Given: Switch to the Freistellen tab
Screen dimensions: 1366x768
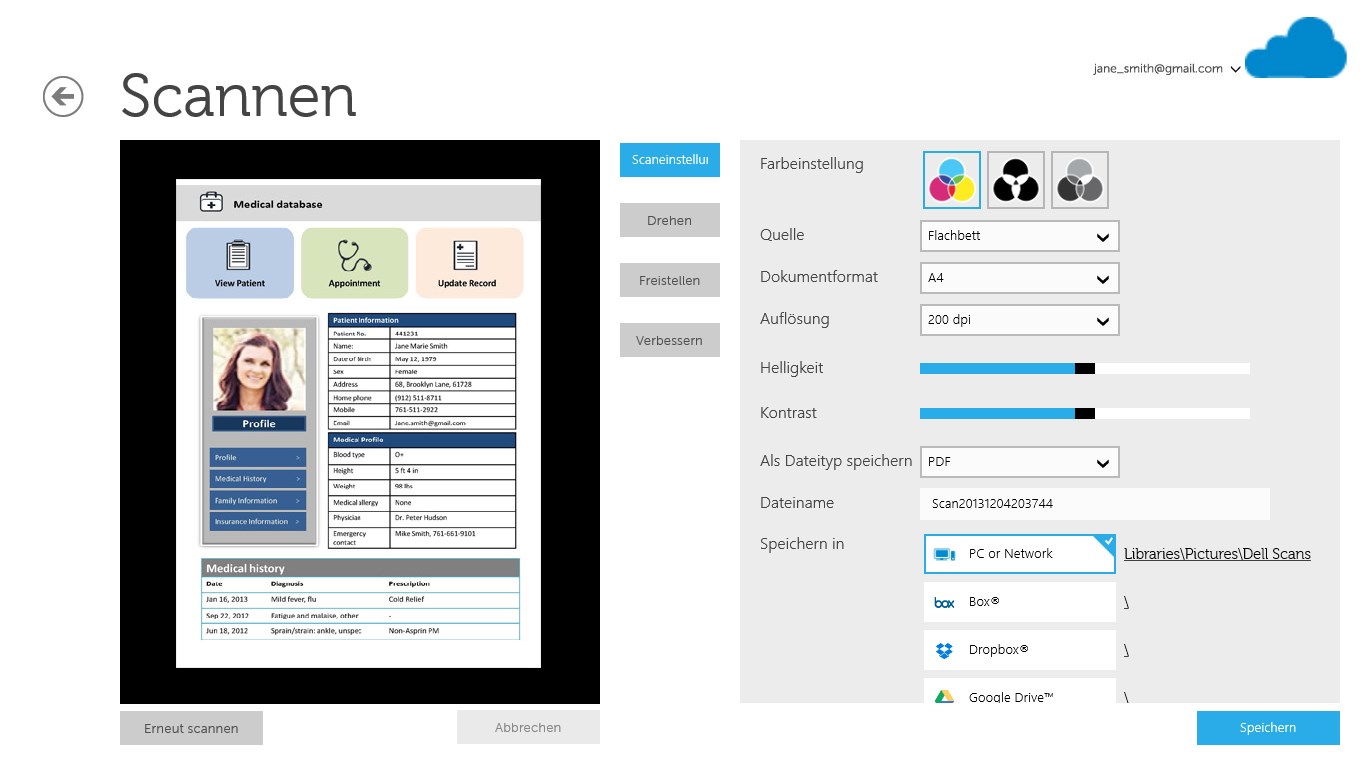Looking at the screenshot, I should click(x=669, y=281).
